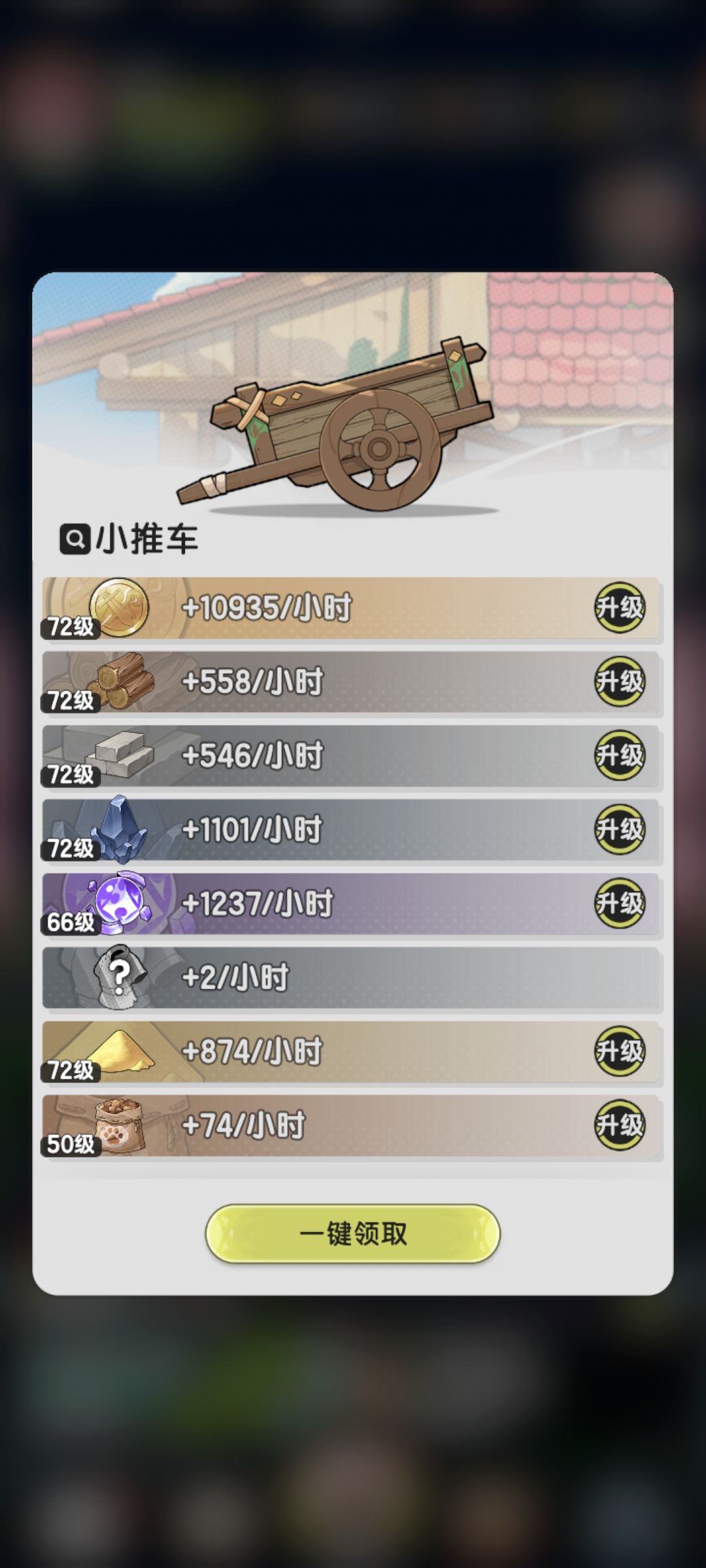This screenshot has width=706, height=1568.
Task: Tap the dark crystal ore icon
Action: pyautogui.click(x=119, y=830)
